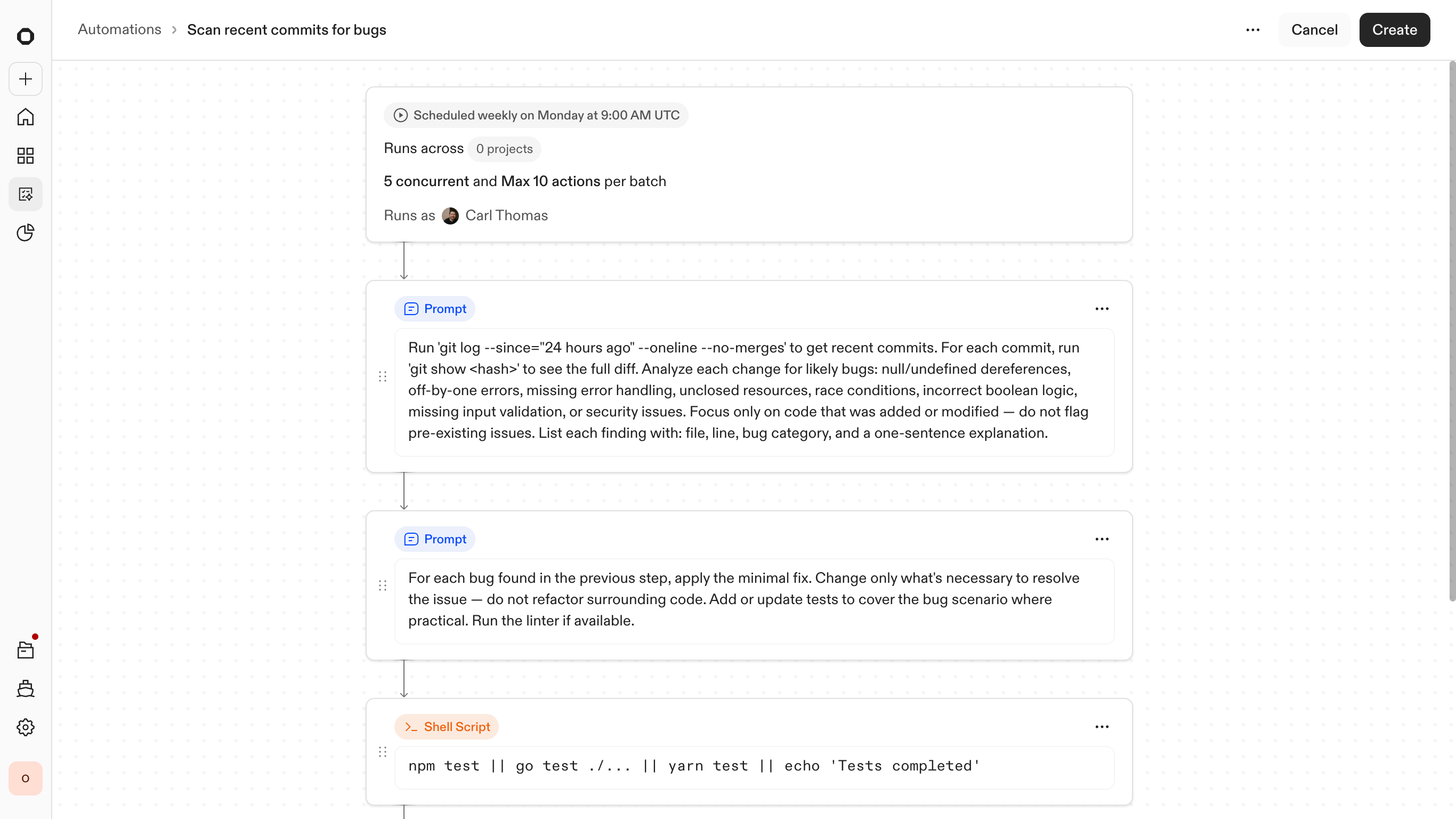This screenshot has height=819, width=1456.
Task: Click the shell script command field
Action: (x=754, y=766)
